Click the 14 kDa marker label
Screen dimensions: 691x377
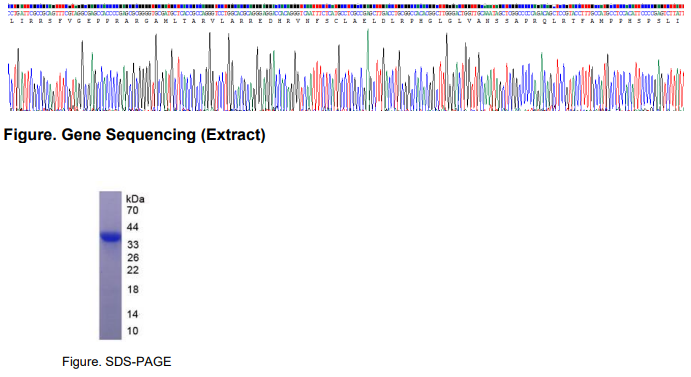[133, 314]
